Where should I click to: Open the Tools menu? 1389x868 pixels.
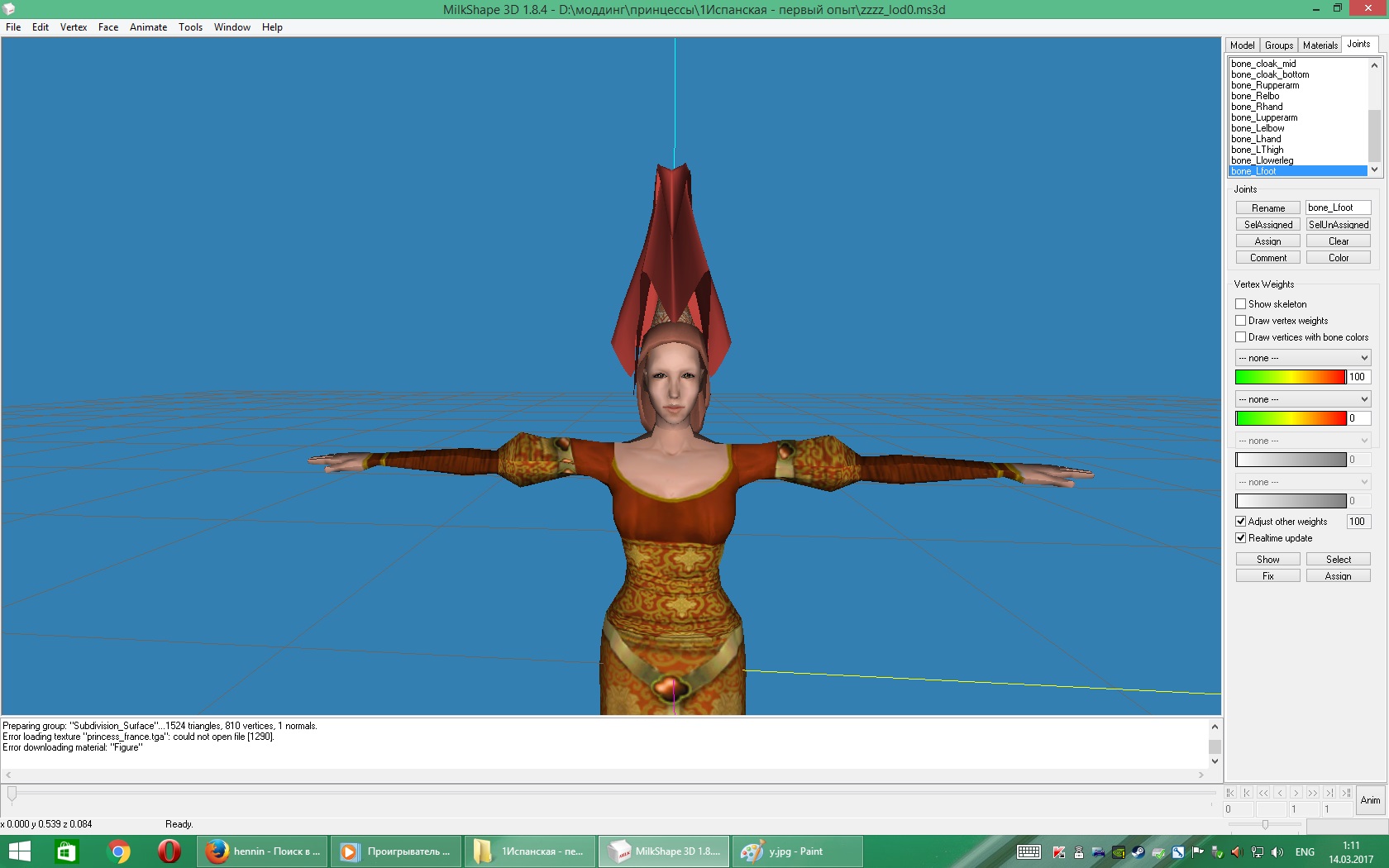[191, 27]
